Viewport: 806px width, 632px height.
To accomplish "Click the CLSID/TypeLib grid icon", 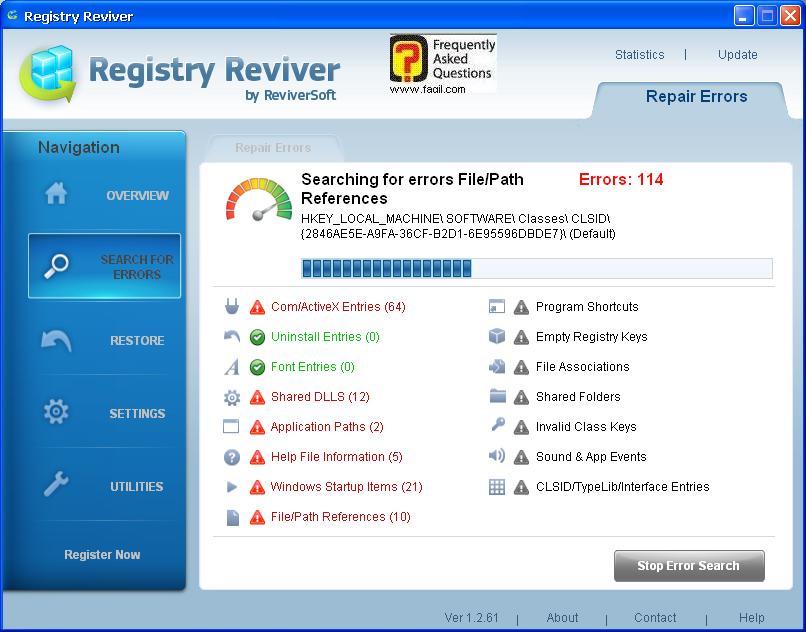I will (x=497, y=487).
